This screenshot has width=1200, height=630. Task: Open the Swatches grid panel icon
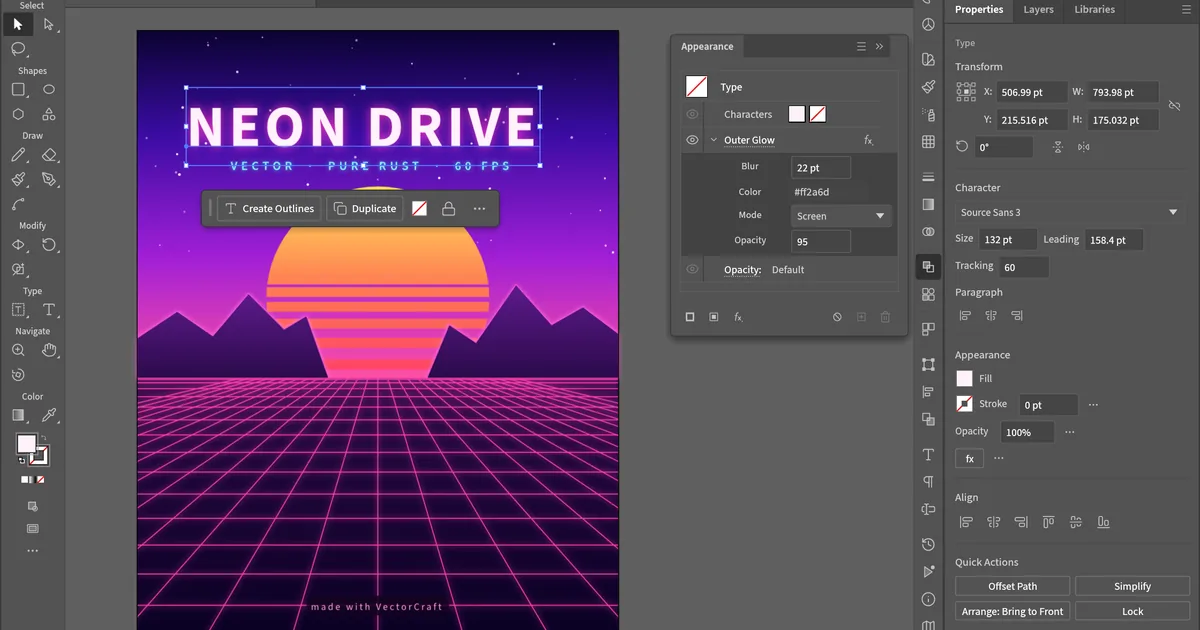point(929,142)
